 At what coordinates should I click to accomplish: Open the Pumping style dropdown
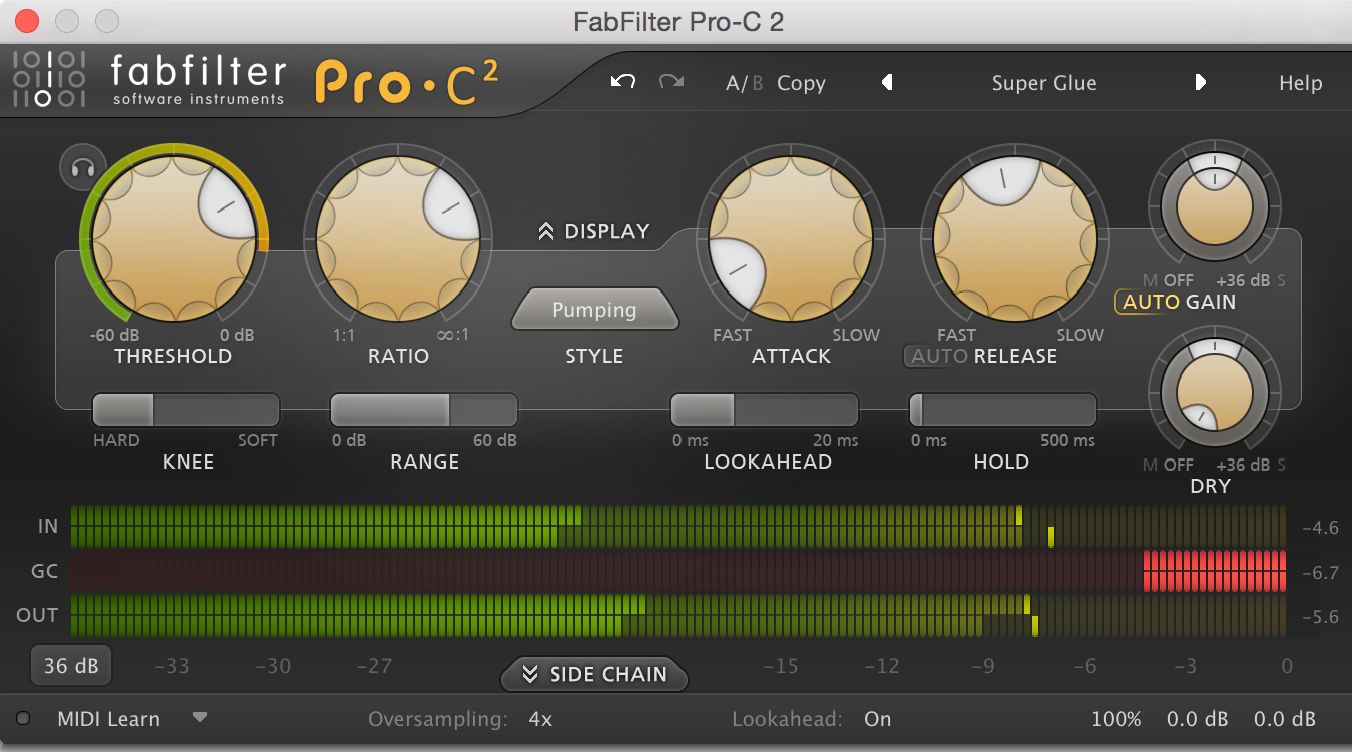pos(594,310)
